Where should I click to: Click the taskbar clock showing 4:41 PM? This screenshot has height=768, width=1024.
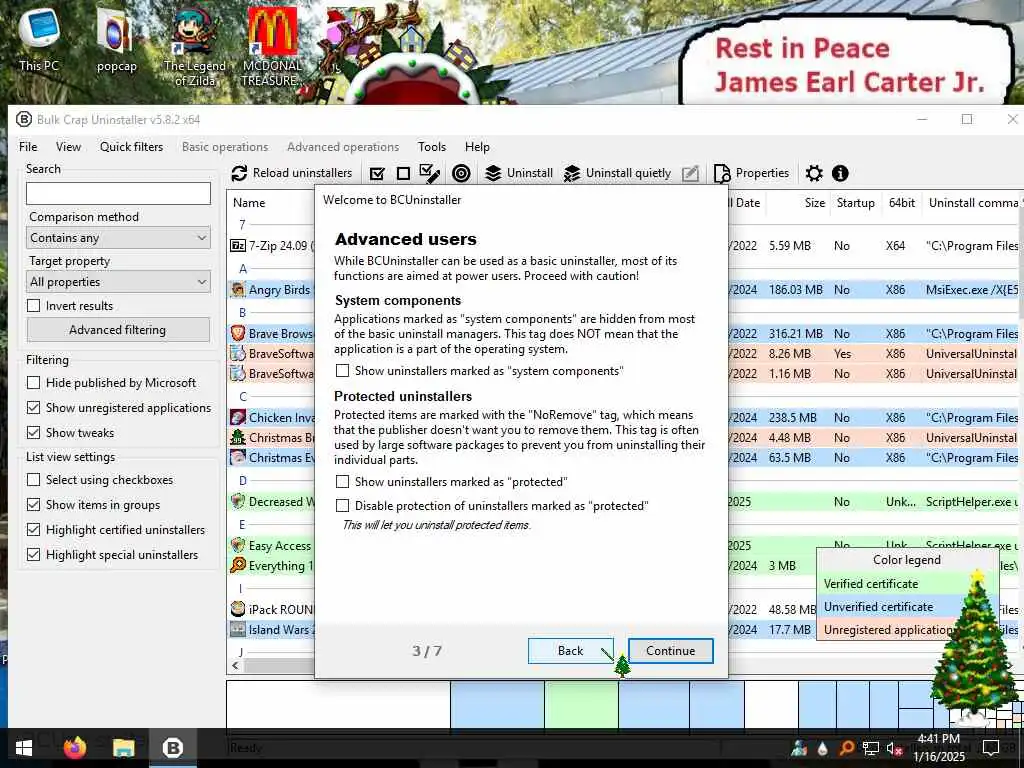938,748
